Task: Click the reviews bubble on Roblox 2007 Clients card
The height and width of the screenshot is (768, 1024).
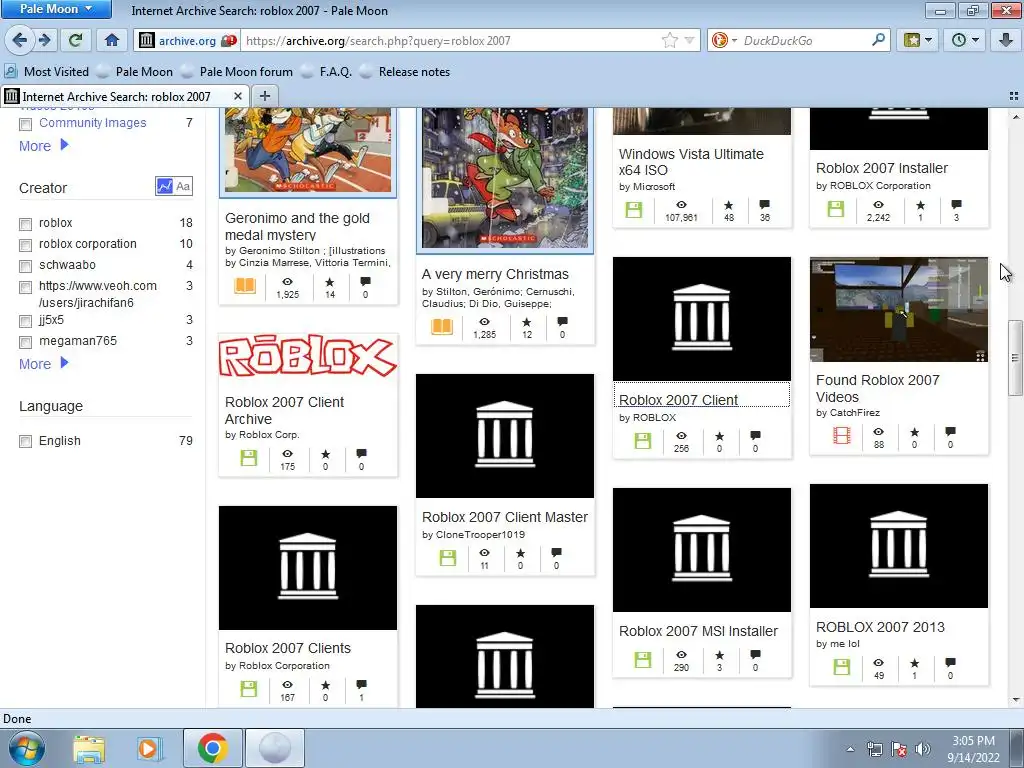Action: click(361, 684)
